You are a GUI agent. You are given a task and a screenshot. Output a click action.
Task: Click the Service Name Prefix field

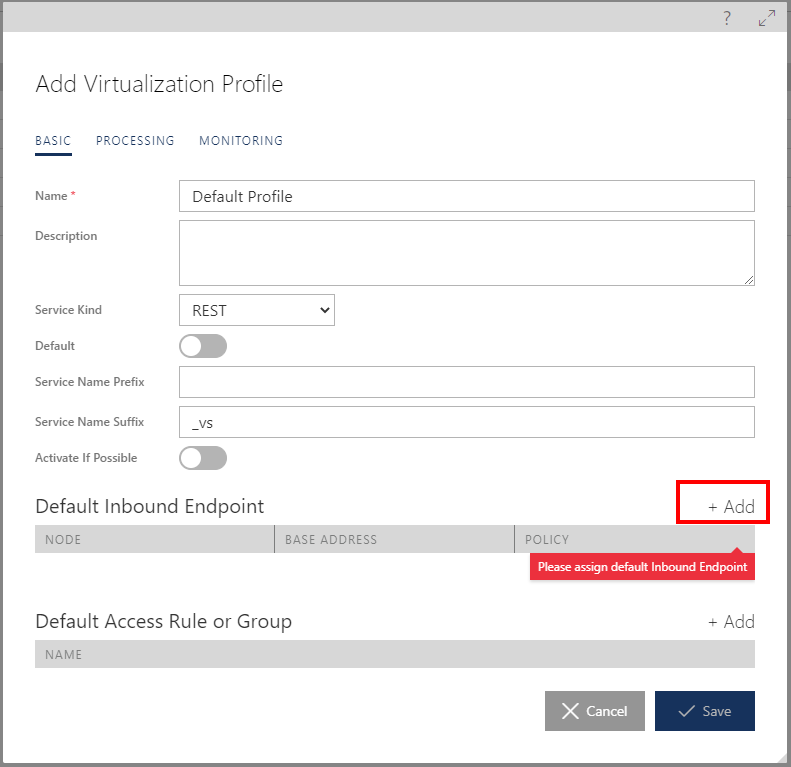[x=466, y=382]
